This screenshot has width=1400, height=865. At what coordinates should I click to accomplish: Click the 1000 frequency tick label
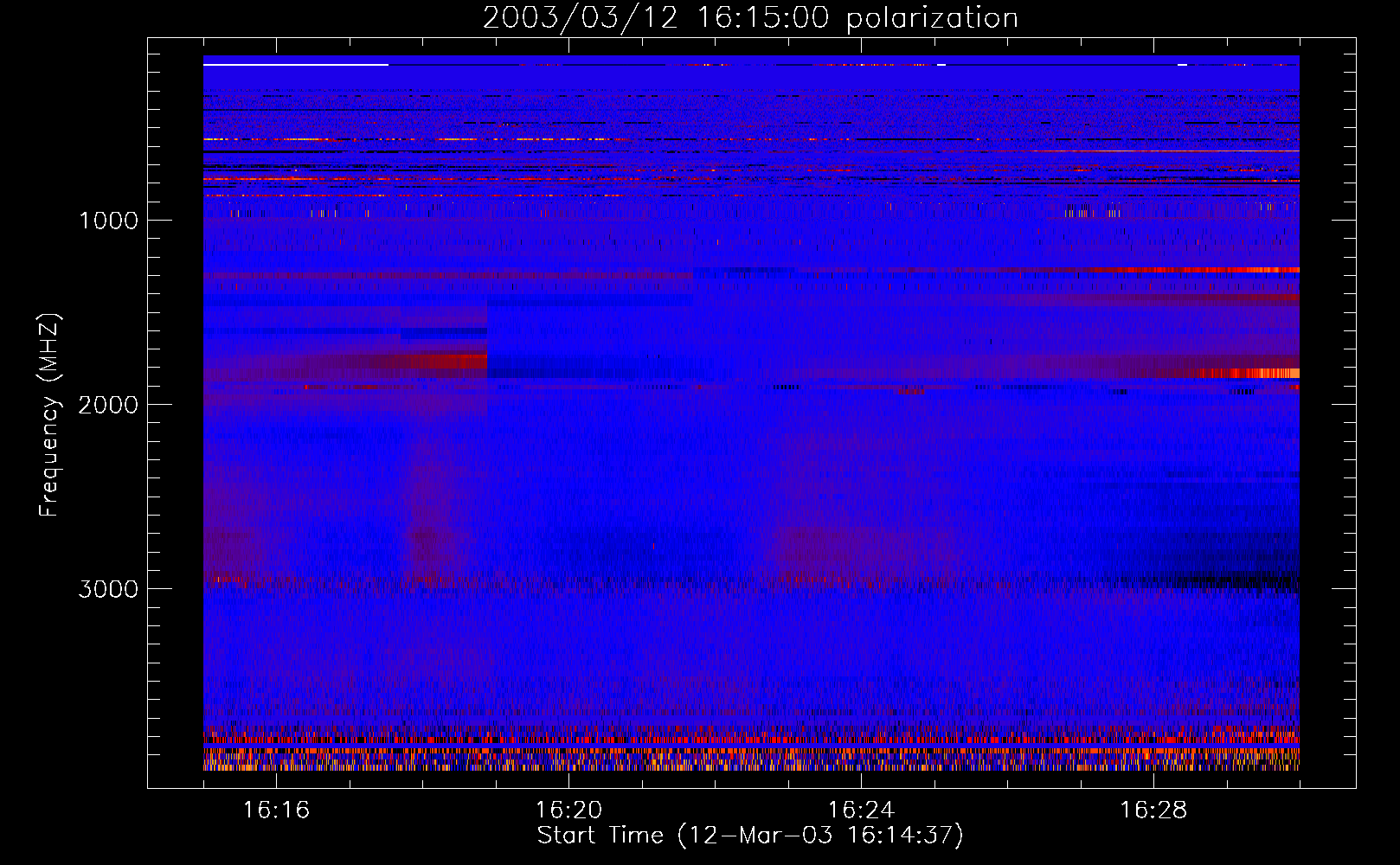[108, 221]
